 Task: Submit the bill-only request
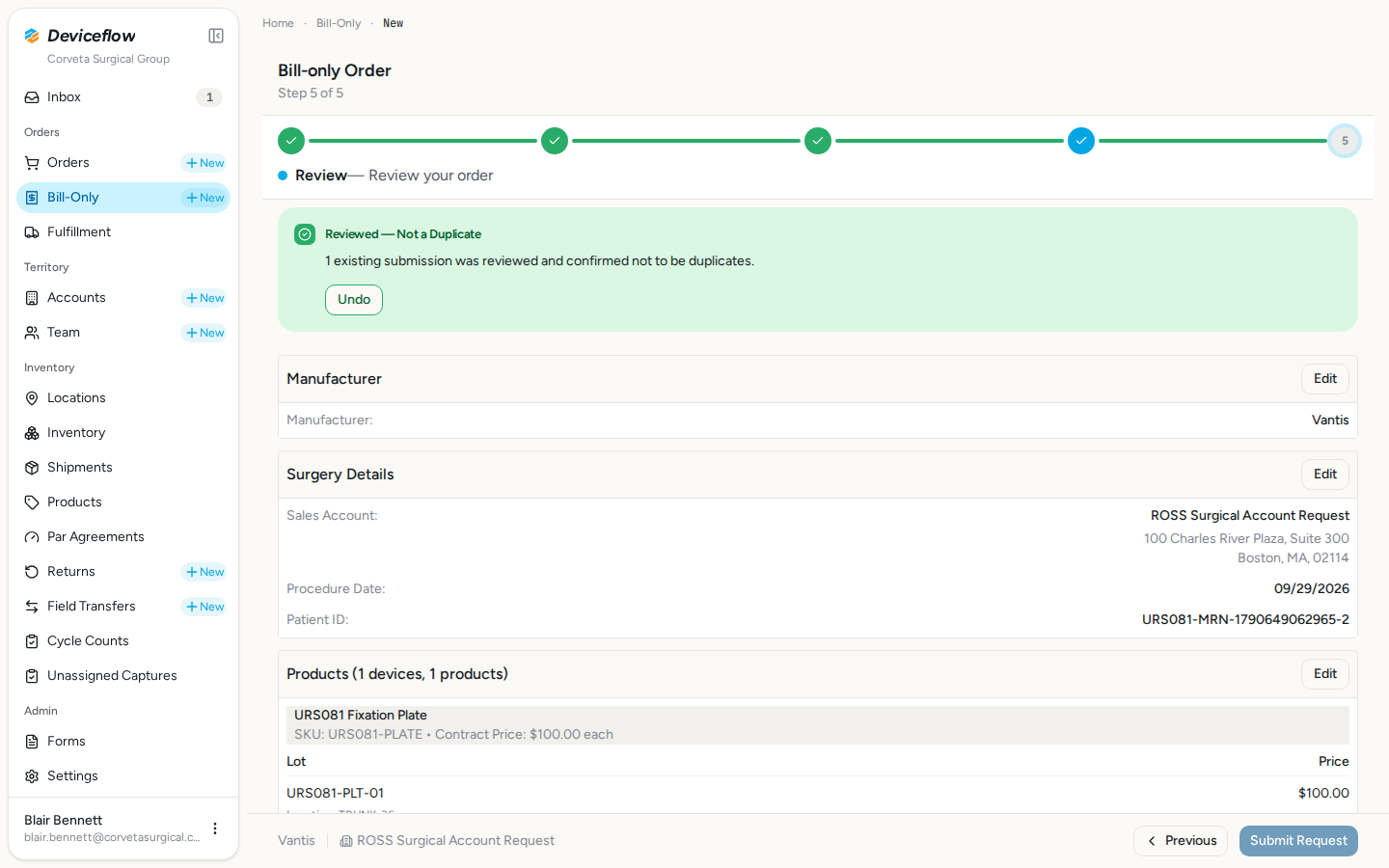[1298, 841]
